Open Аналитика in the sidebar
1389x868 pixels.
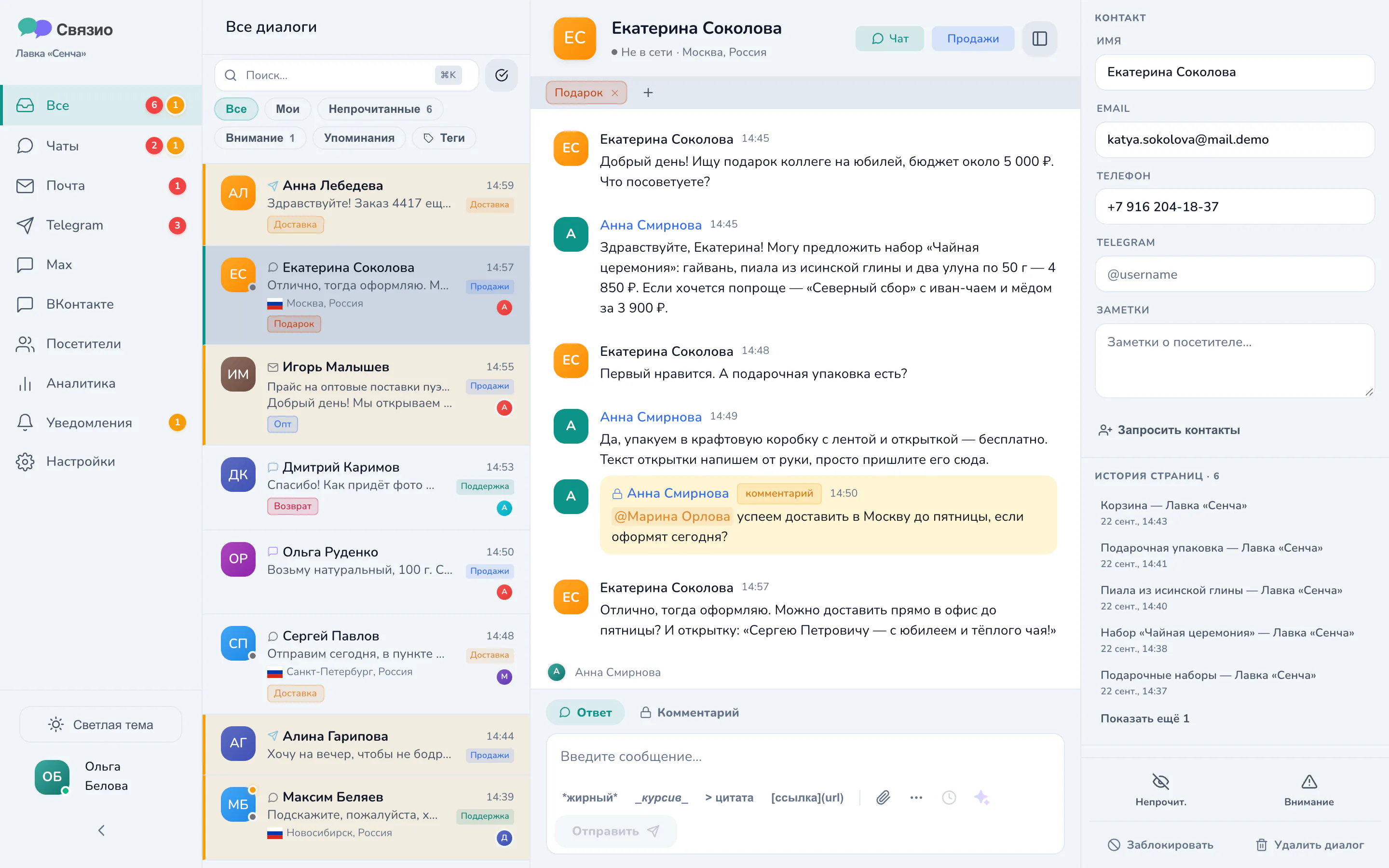pos(100,383)
